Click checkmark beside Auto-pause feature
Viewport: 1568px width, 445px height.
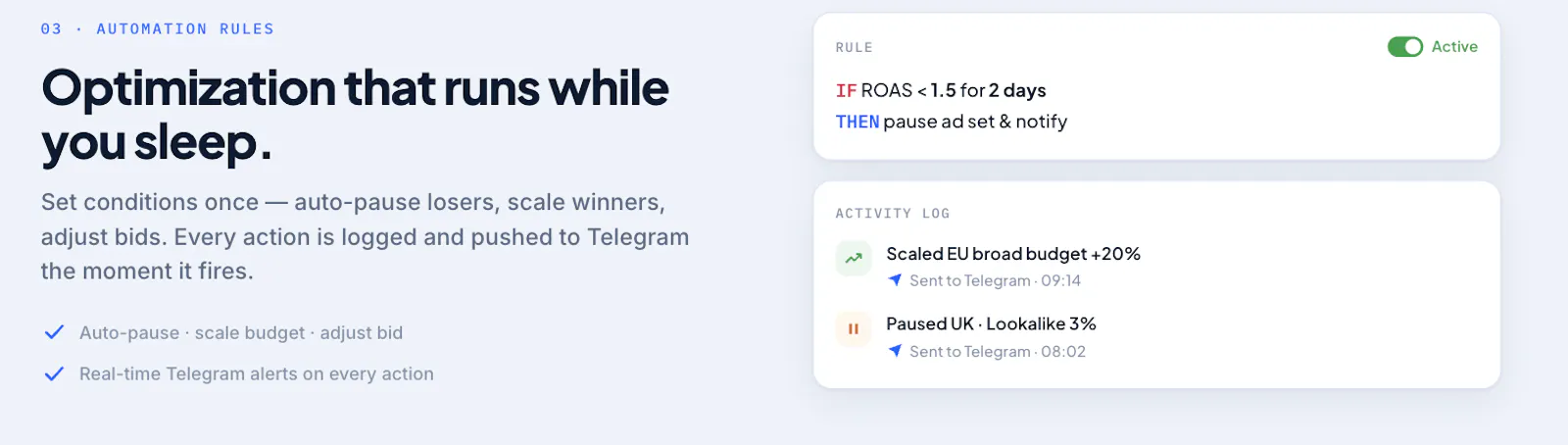[x=54, y=332]
